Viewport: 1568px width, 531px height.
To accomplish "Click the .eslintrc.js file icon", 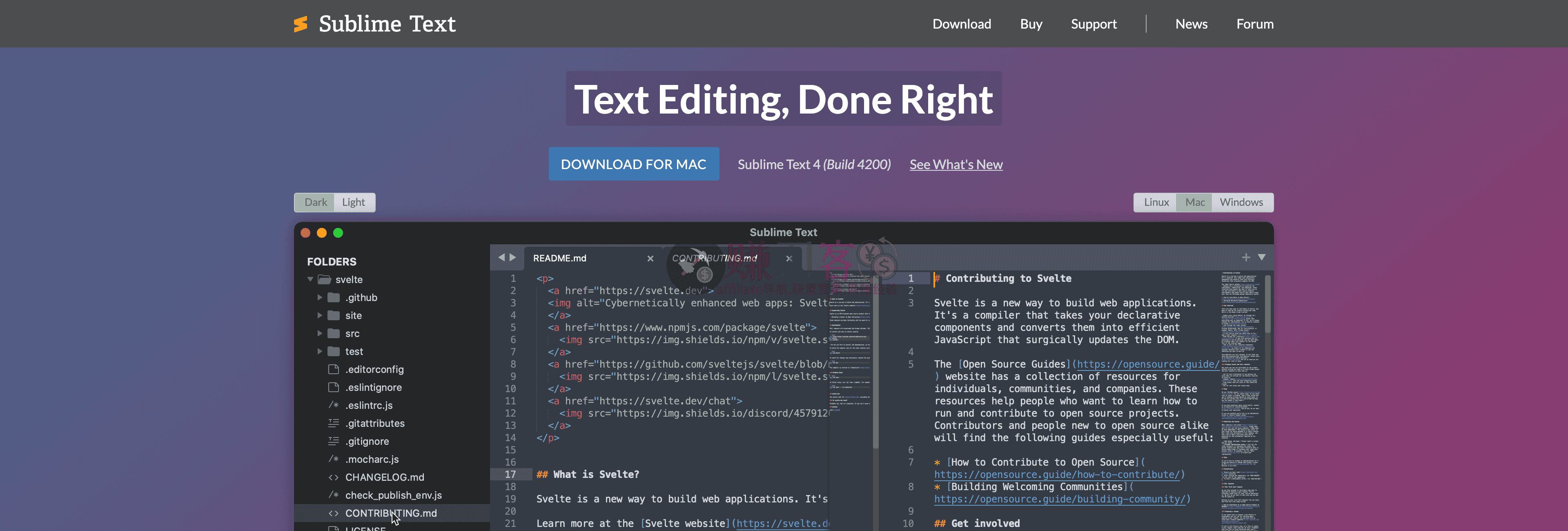I will pyautogui.click(x=333, y=405).
